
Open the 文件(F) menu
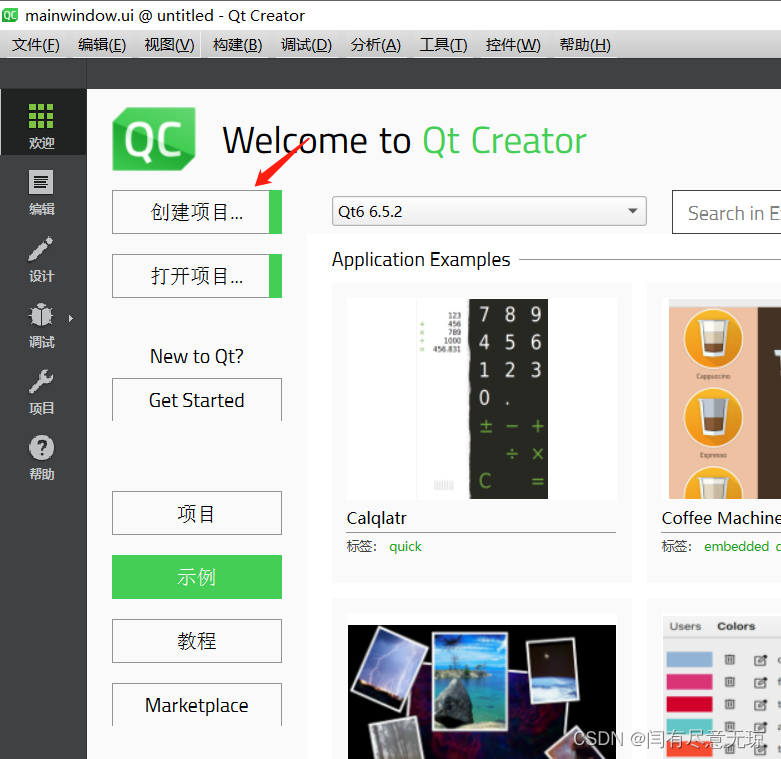tap(36, 45)
